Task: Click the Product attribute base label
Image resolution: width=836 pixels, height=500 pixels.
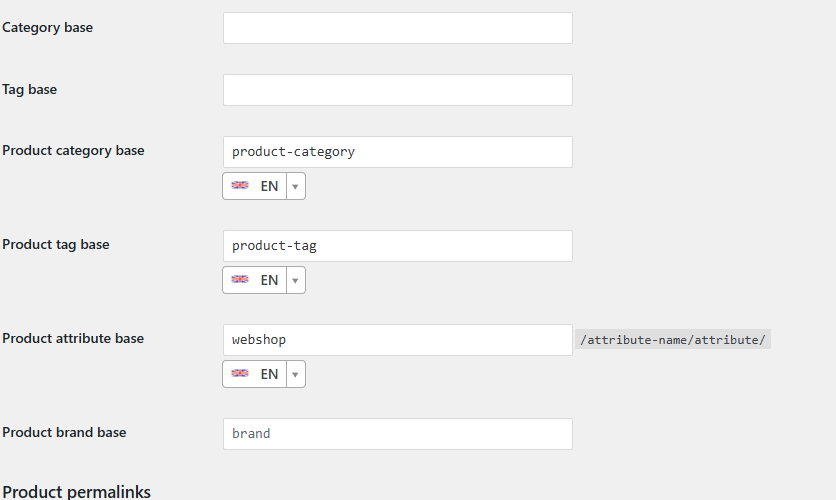Action: 73,338
